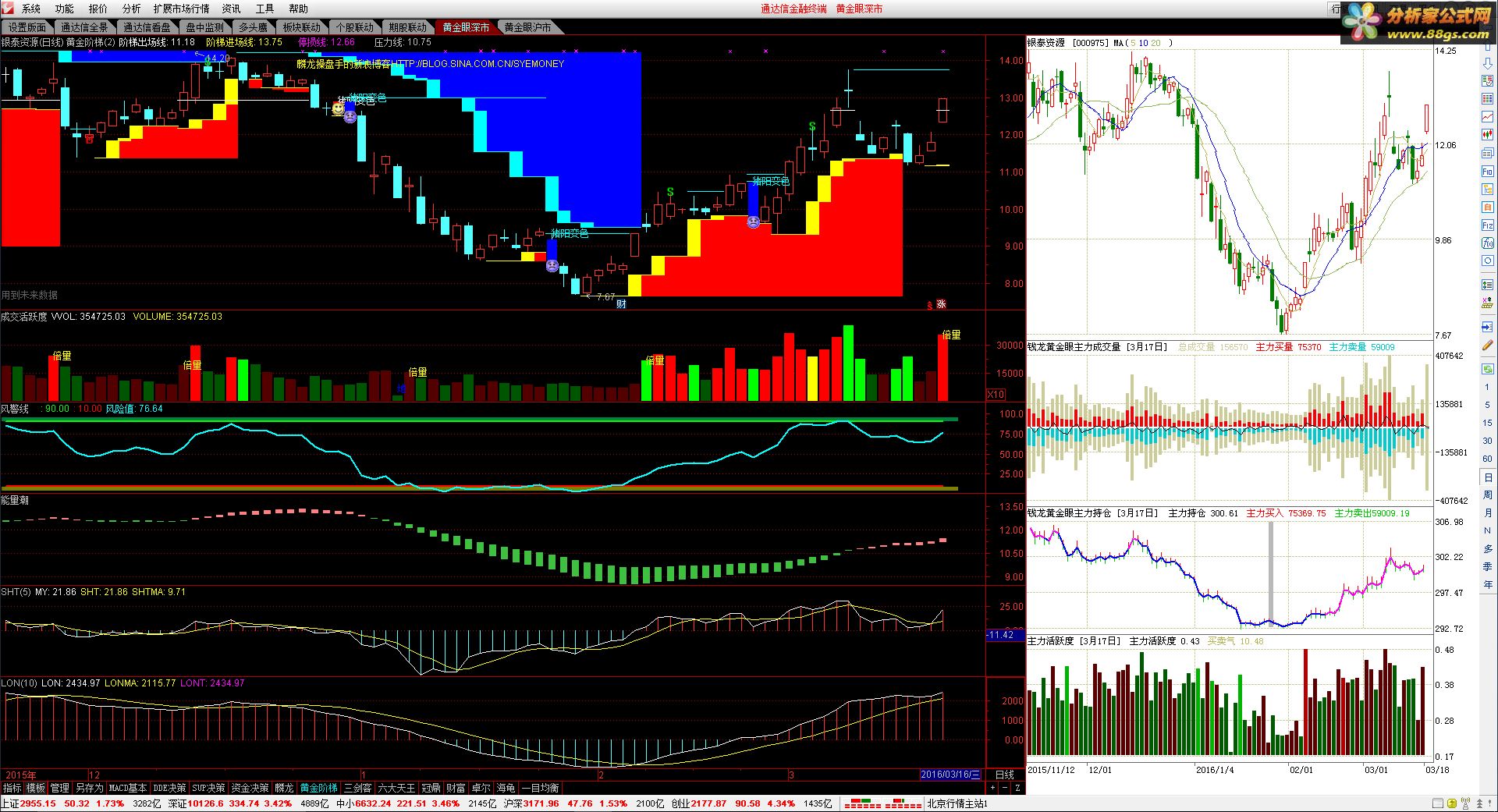1498x812 pixels.
Task: Switch to the 板块联动 tab
Action: [302, 27]
